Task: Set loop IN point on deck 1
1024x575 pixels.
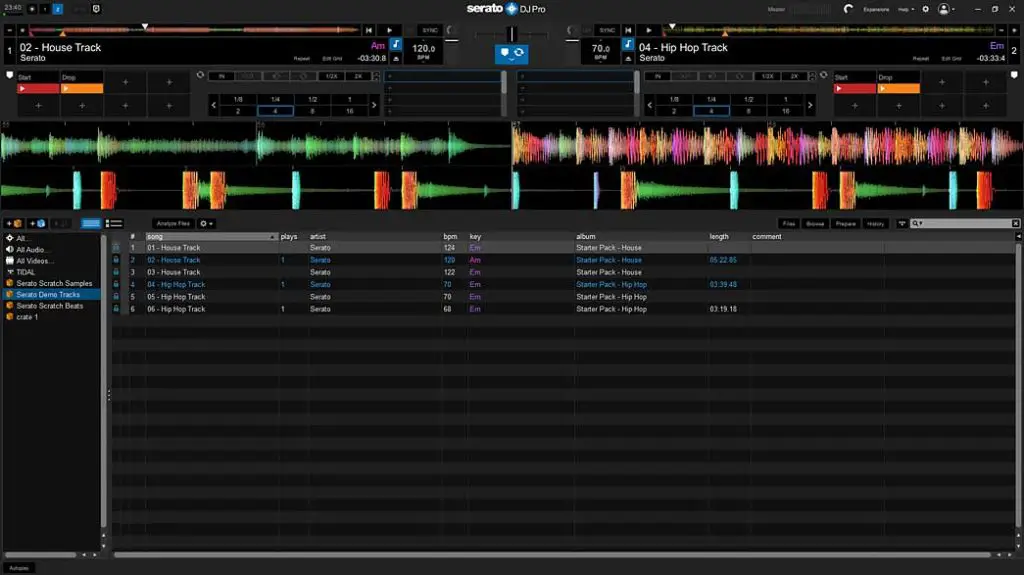Action: [x=221, y=76]
